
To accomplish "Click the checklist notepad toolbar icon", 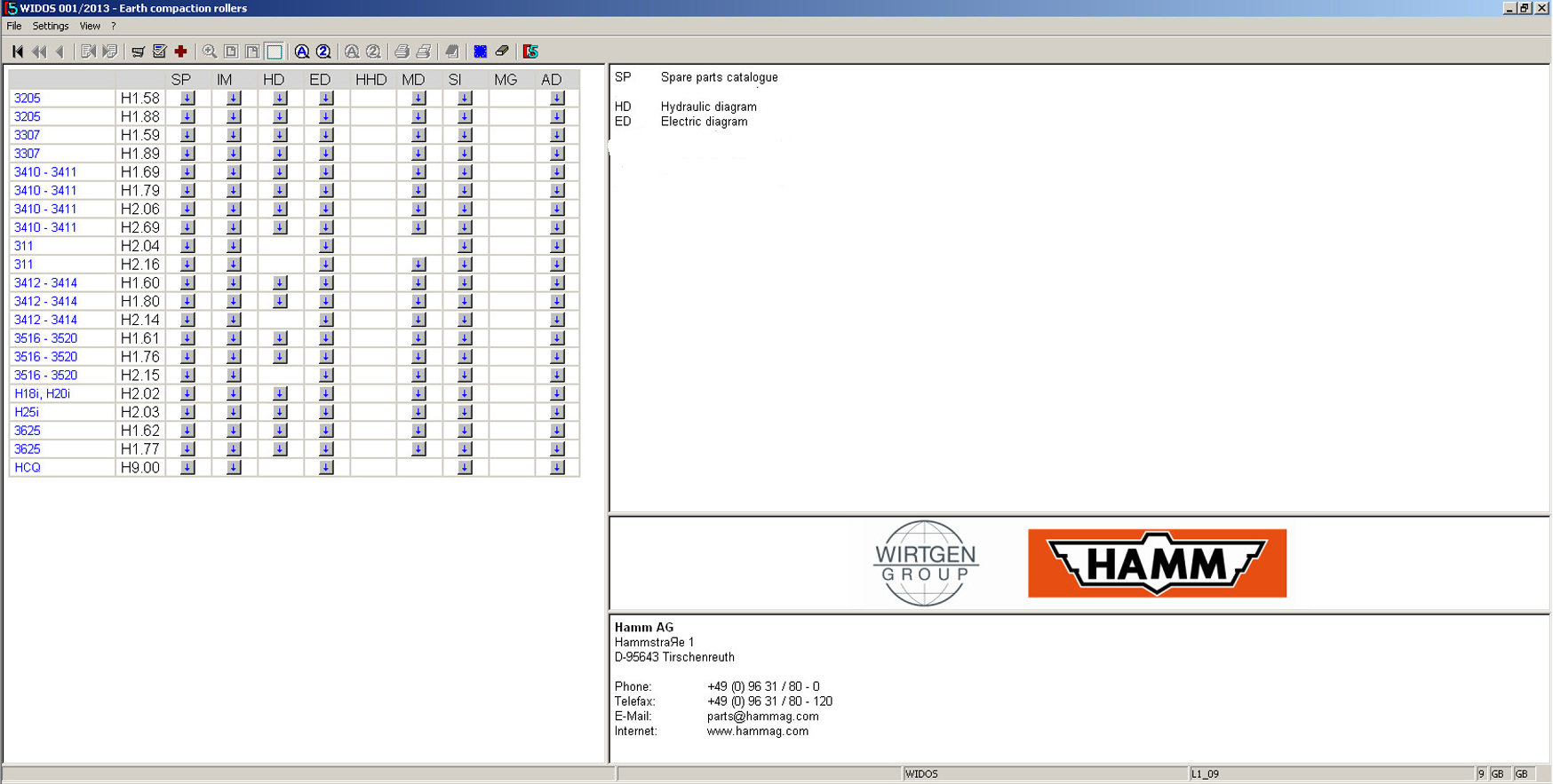I will [160, 51].
